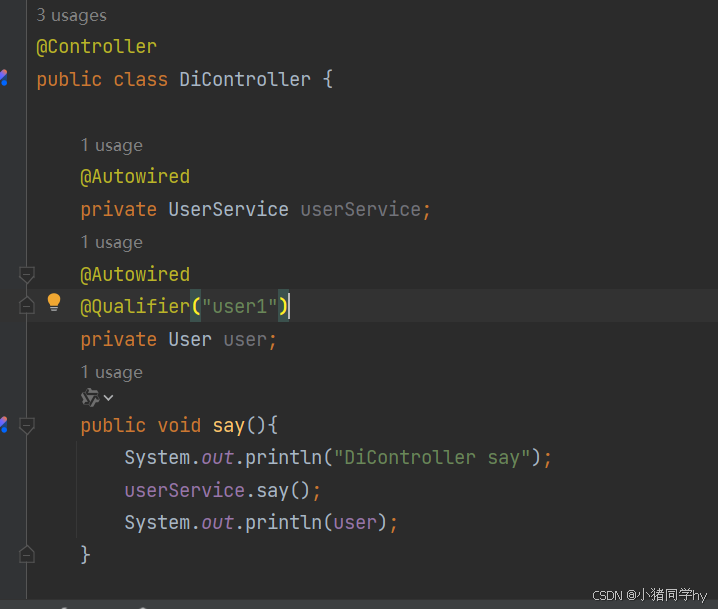
Task: Collapse fold marker at second @Autowired line
Action: click(x=27, y=275)
